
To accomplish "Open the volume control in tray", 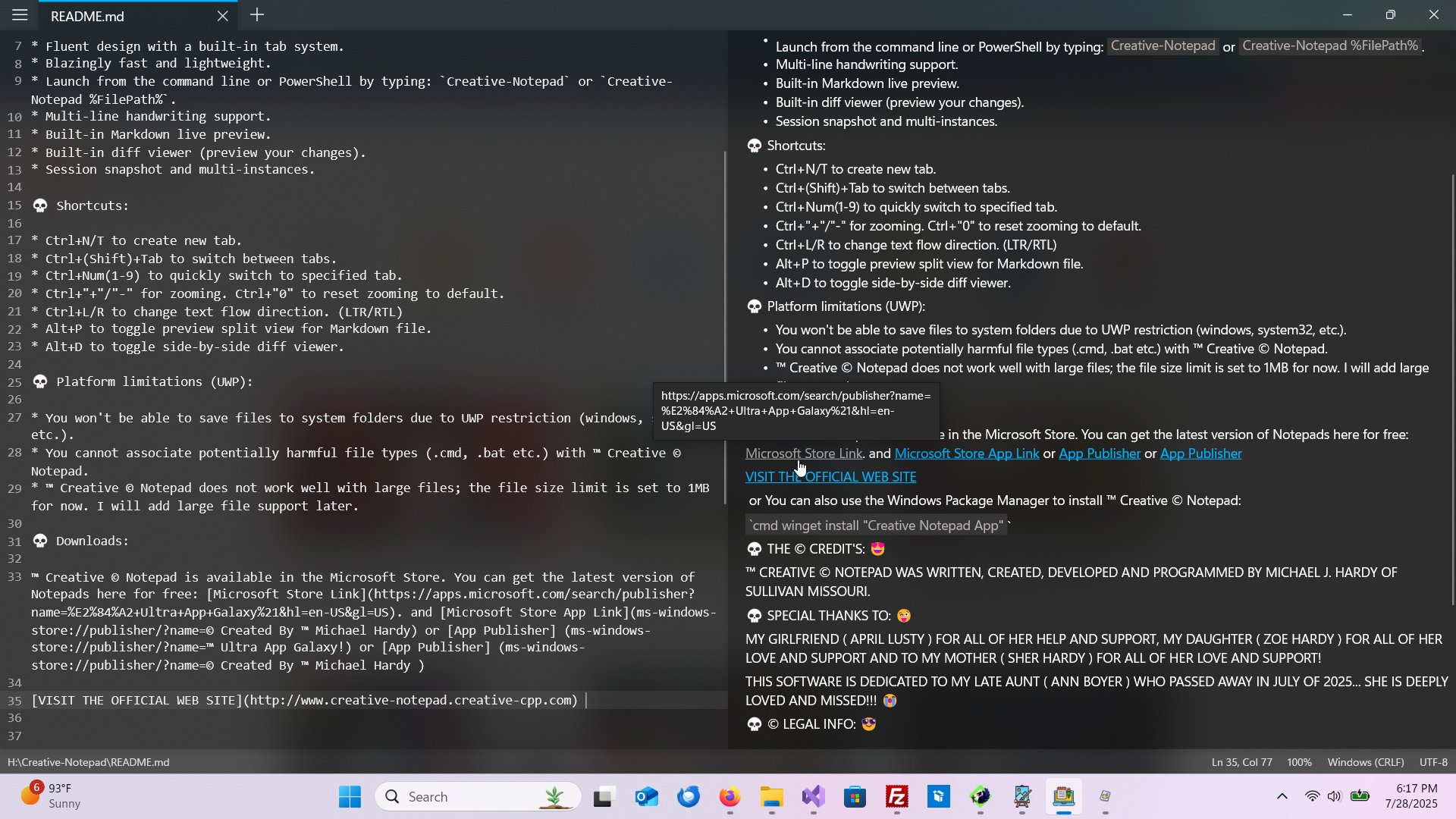I will pyautogui.click(x=1335, y=796).
